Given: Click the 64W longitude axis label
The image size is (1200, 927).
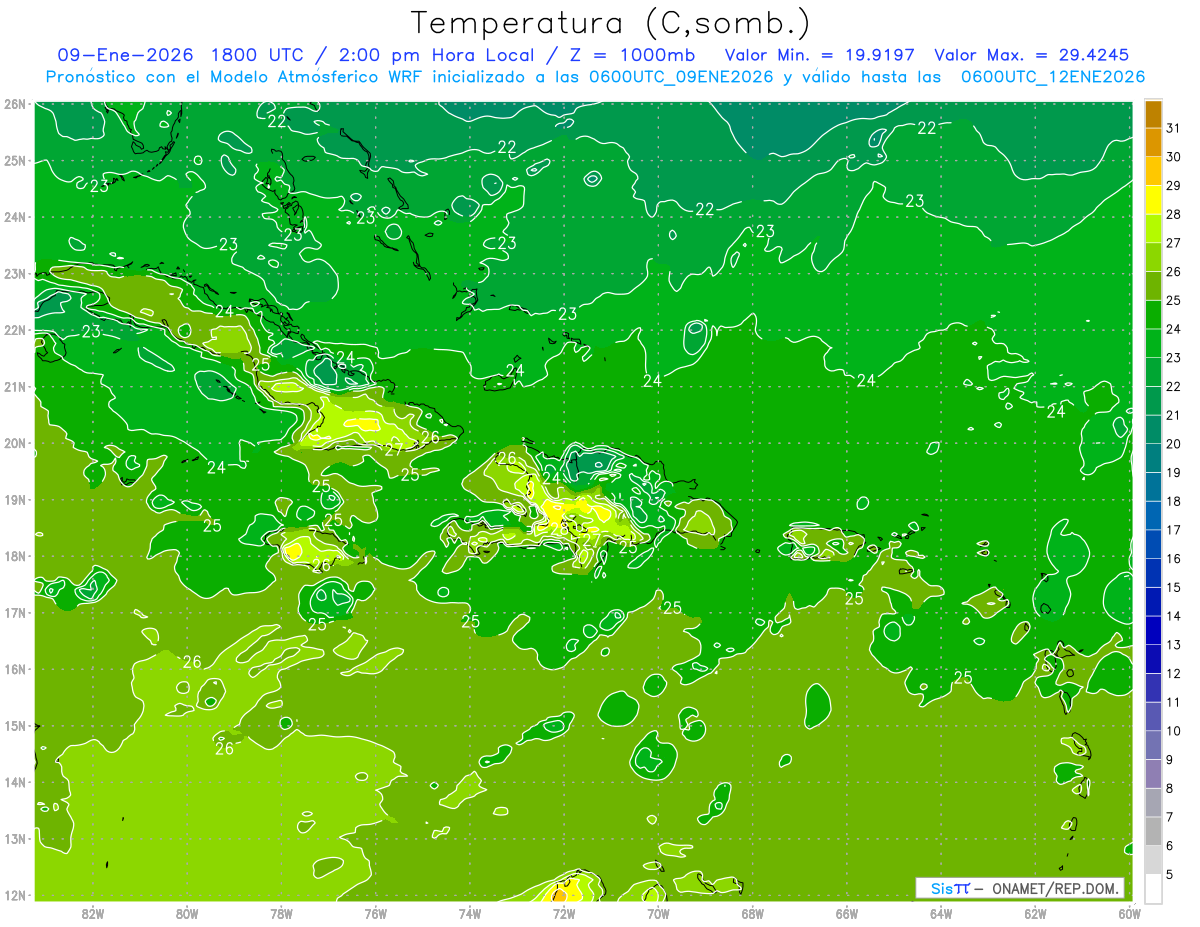Looking at the screenshot, I should click(941, 913).
